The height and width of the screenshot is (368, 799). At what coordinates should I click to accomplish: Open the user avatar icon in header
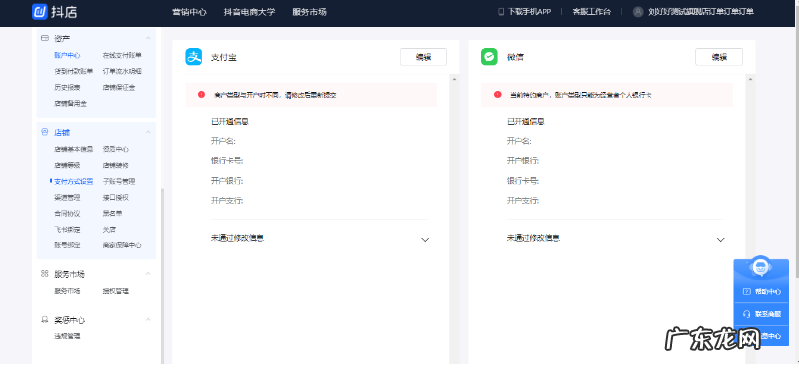point(638,12)
